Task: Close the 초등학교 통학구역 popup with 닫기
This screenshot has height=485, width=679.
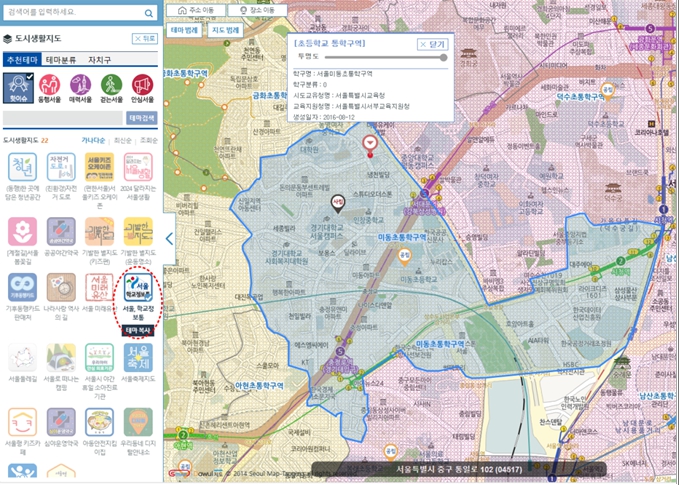Action: click(x=433, y=44)
